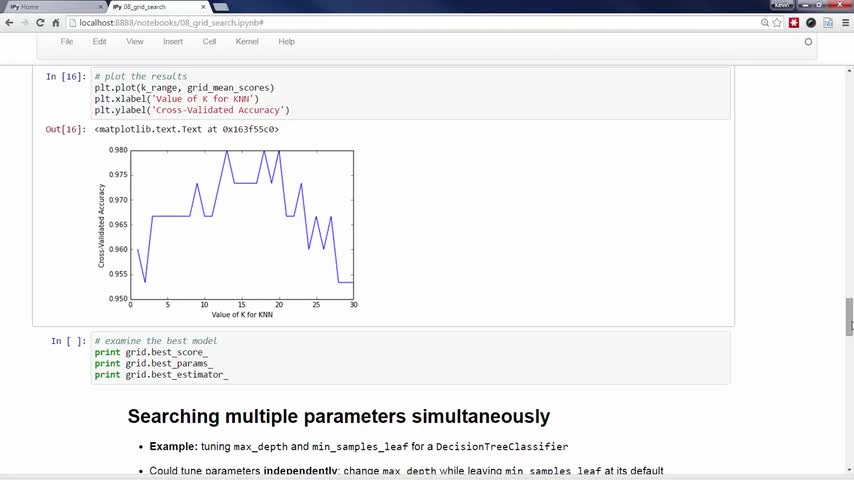Open the Edit menu
This screenshot has height=480, width=854.
(99, 41)
